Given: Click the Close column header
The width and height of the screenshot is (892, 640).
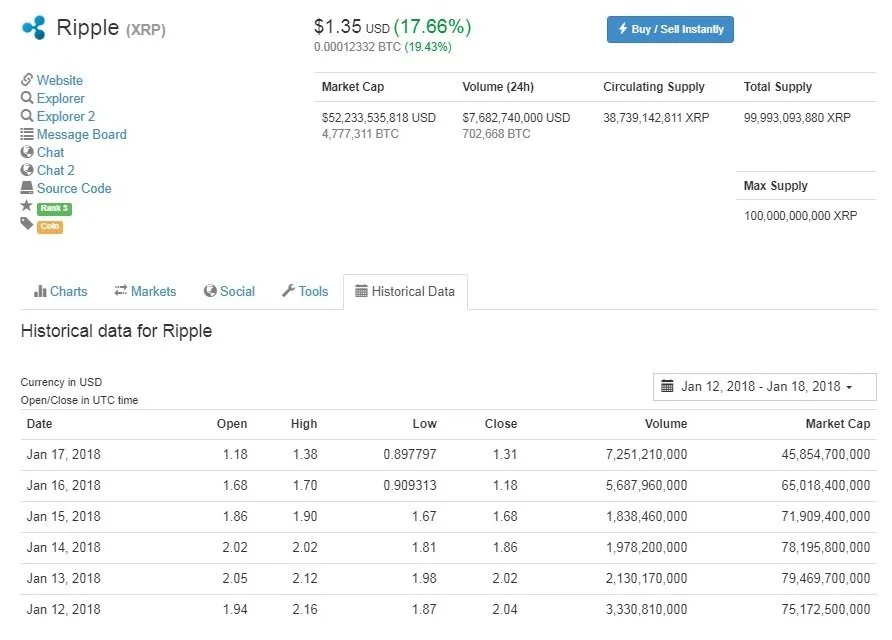Looking at the screenshot, I should coord(501,424).
